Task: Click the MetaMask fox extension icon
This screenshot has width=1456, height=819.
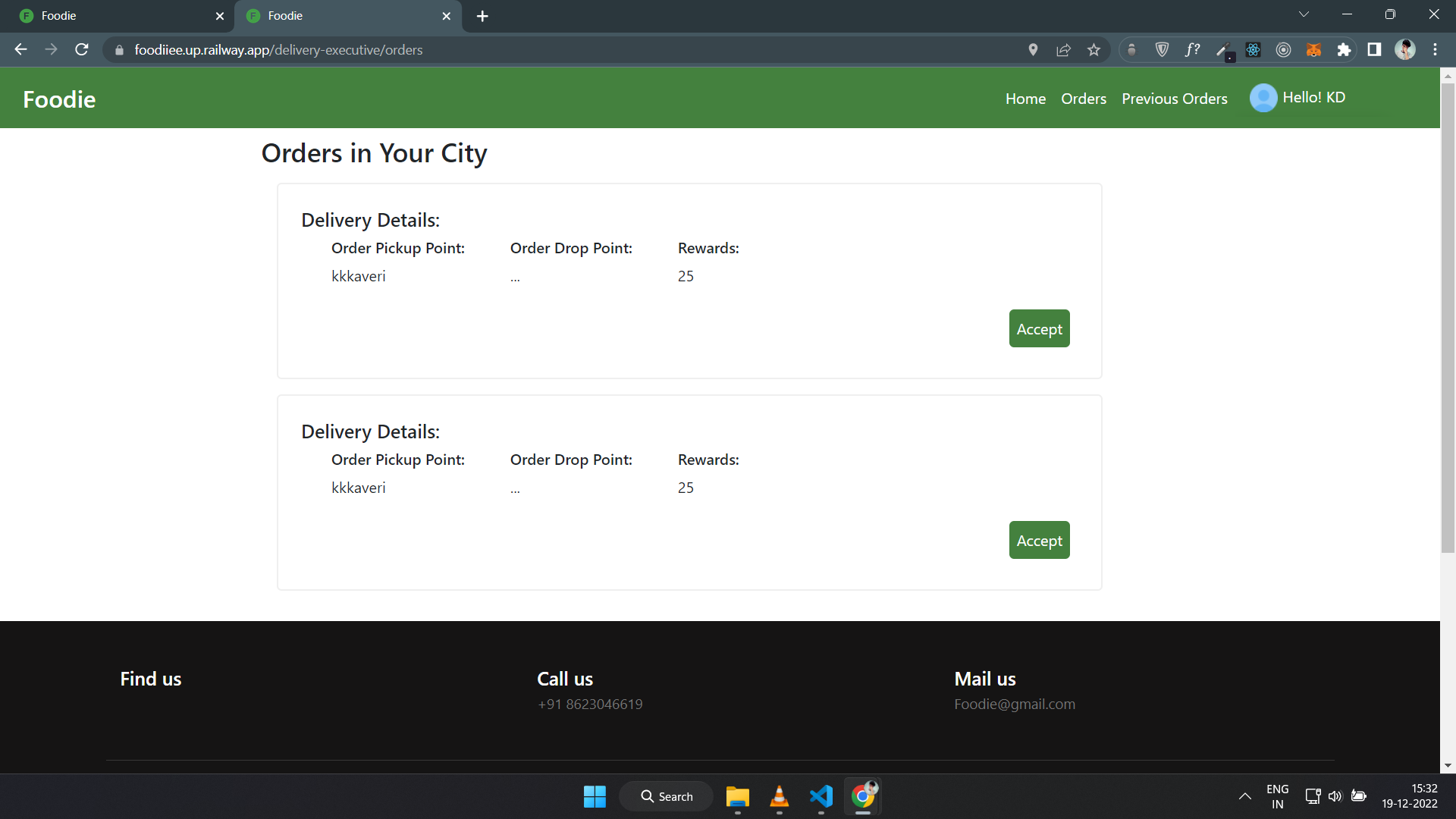Action: pyautogui.click(x=1313, y=50)
